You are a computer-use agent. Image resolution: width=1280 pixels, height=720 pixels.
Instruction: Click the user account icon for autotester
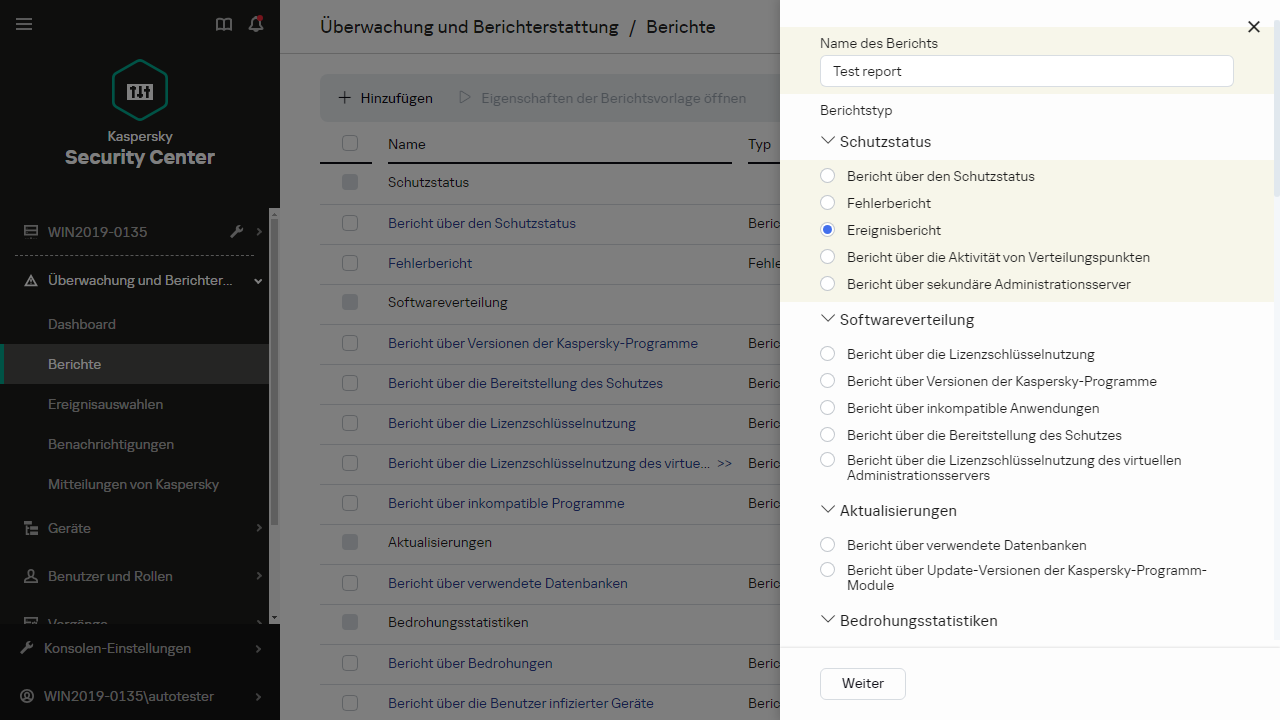pos(28,696)
